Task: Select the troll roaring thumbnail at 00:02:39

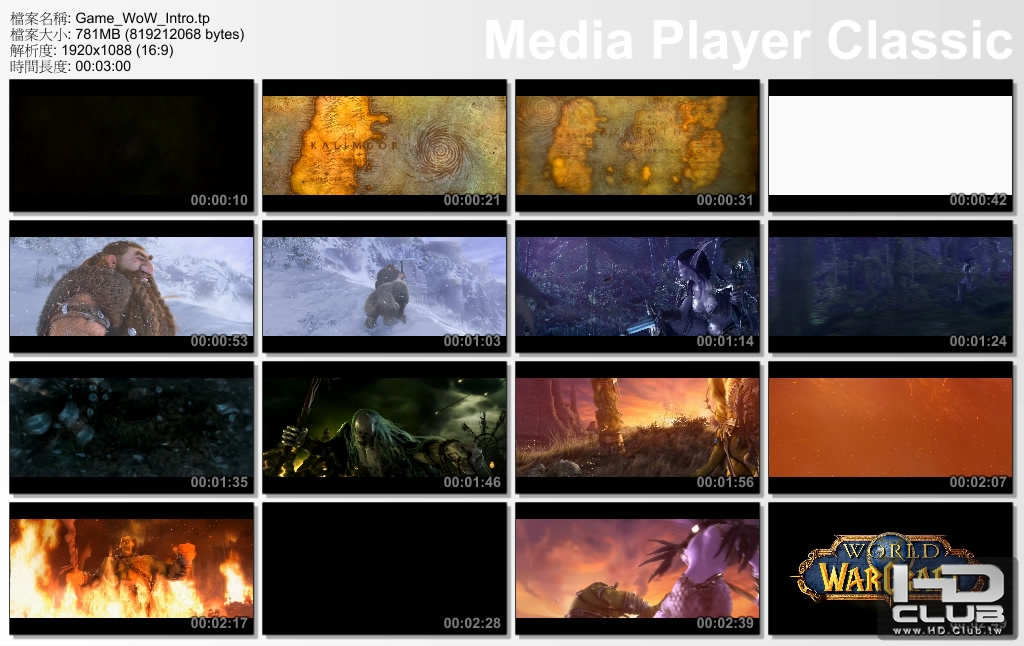Action: coord(637,568)
